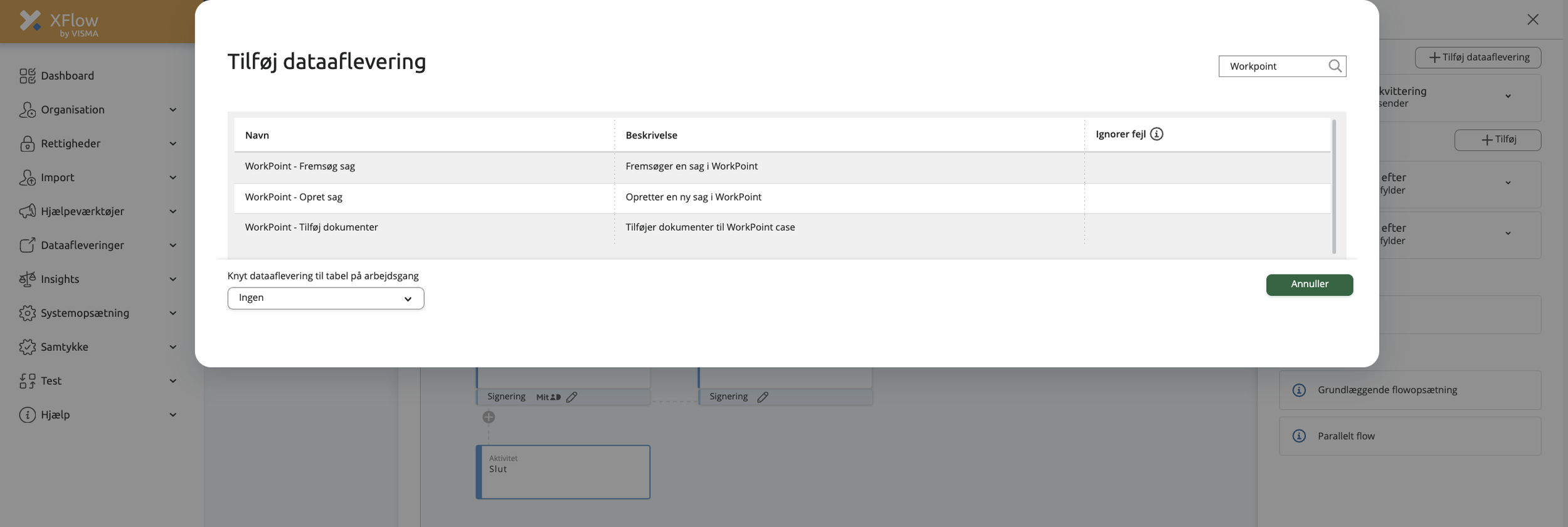
Task: Click the Beskrivelse column header
Action: (x=651, y=135)
